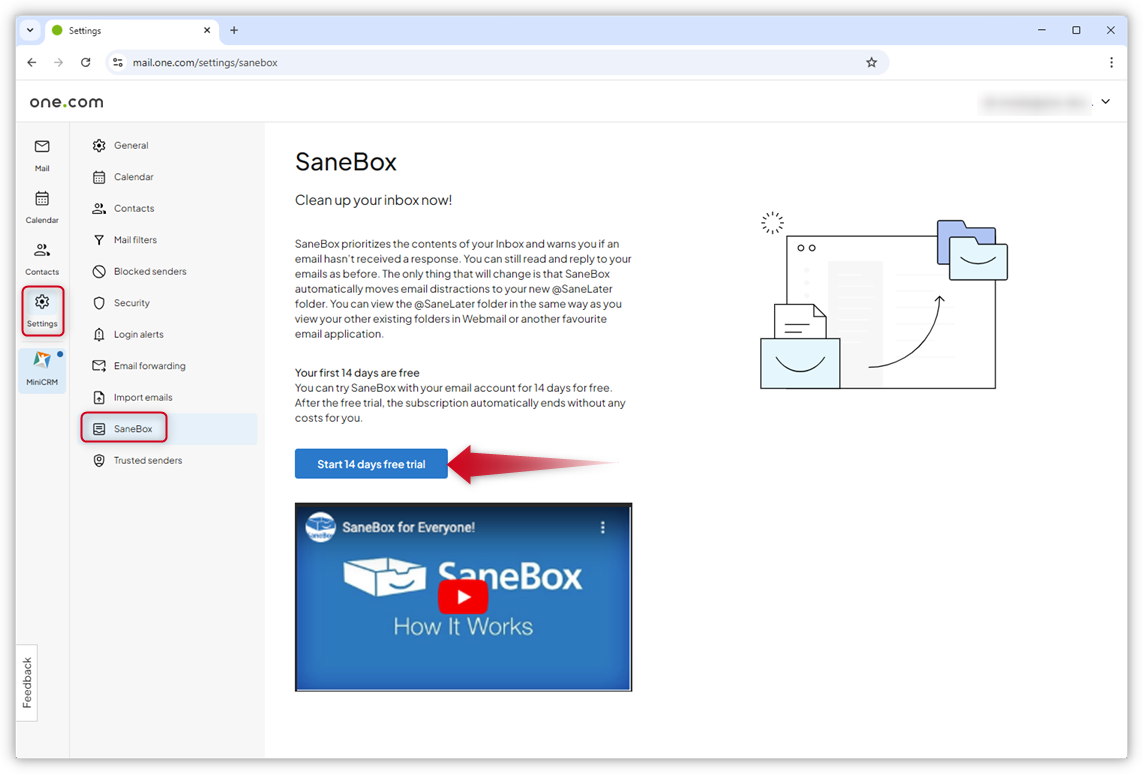1143x774 pixels.
Task: Click the SaneBox page heading
Action: (x=346, y=162)
